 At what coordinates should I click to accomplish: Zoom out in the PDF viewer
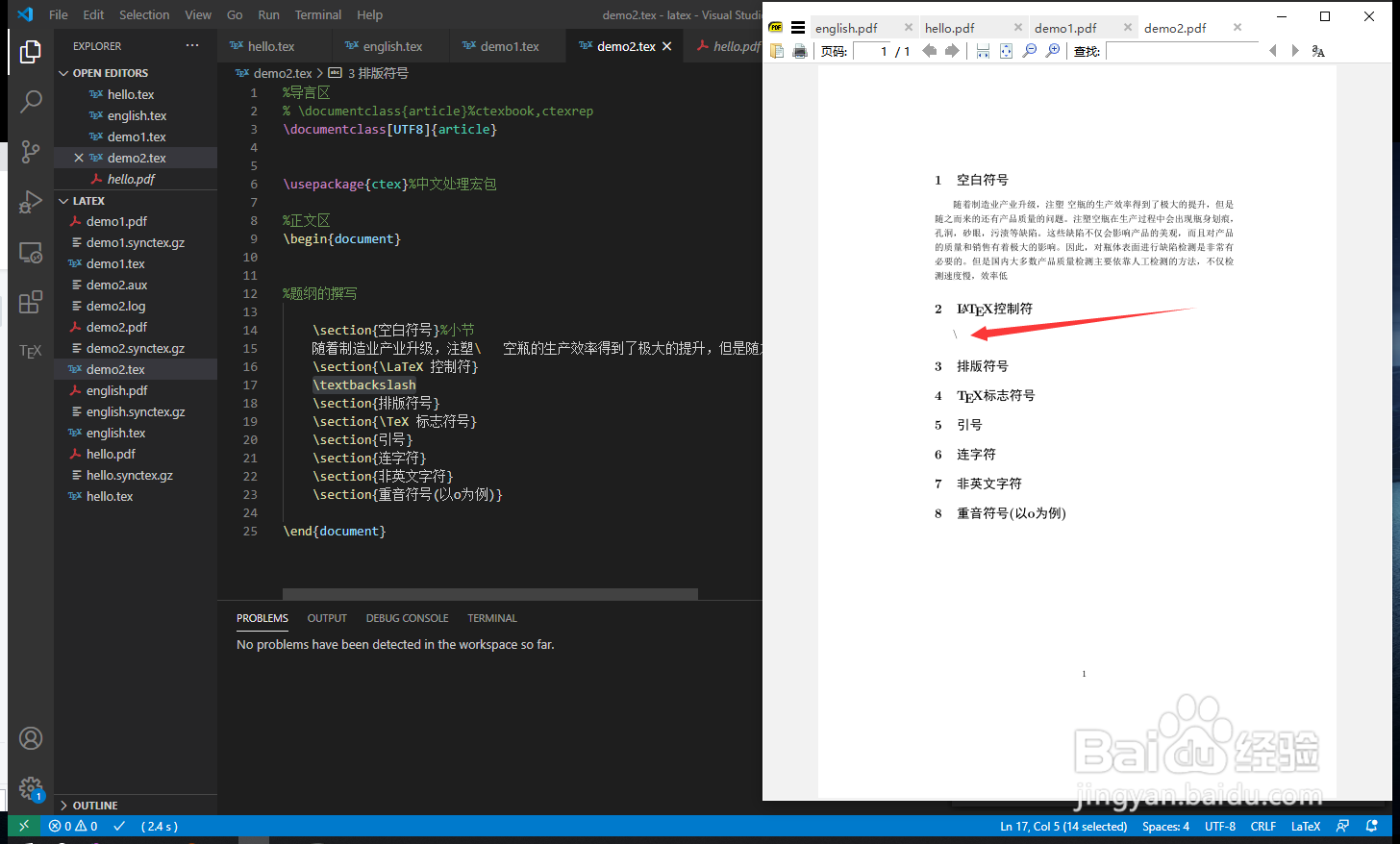tap(1030, 51)
